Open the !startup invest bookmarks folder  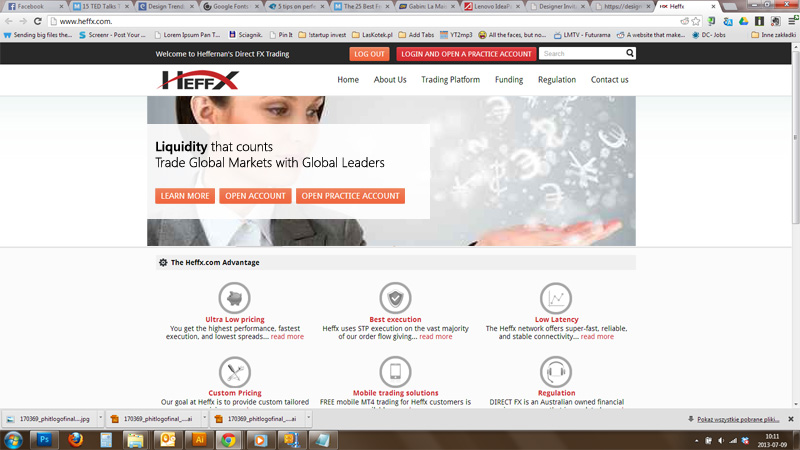[x=322, y=35]
